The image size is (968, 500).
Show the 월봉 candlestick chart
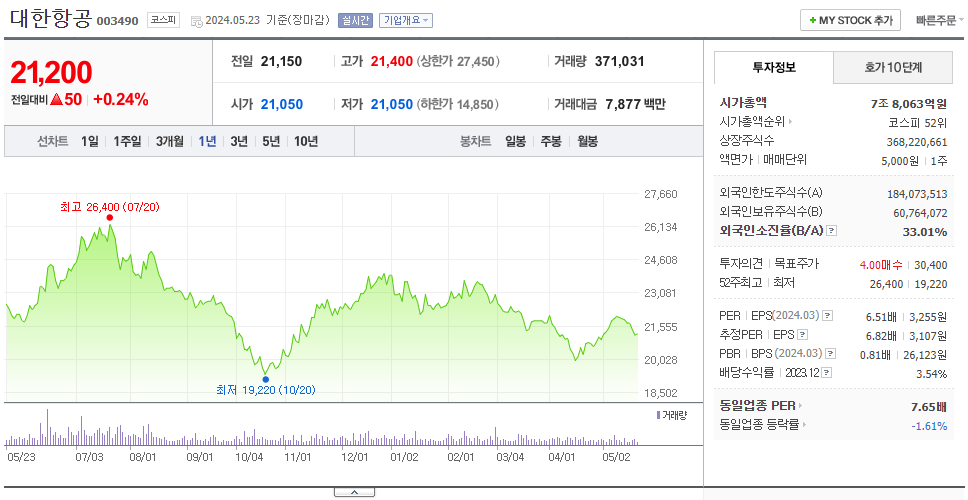(x=588, y=141)
